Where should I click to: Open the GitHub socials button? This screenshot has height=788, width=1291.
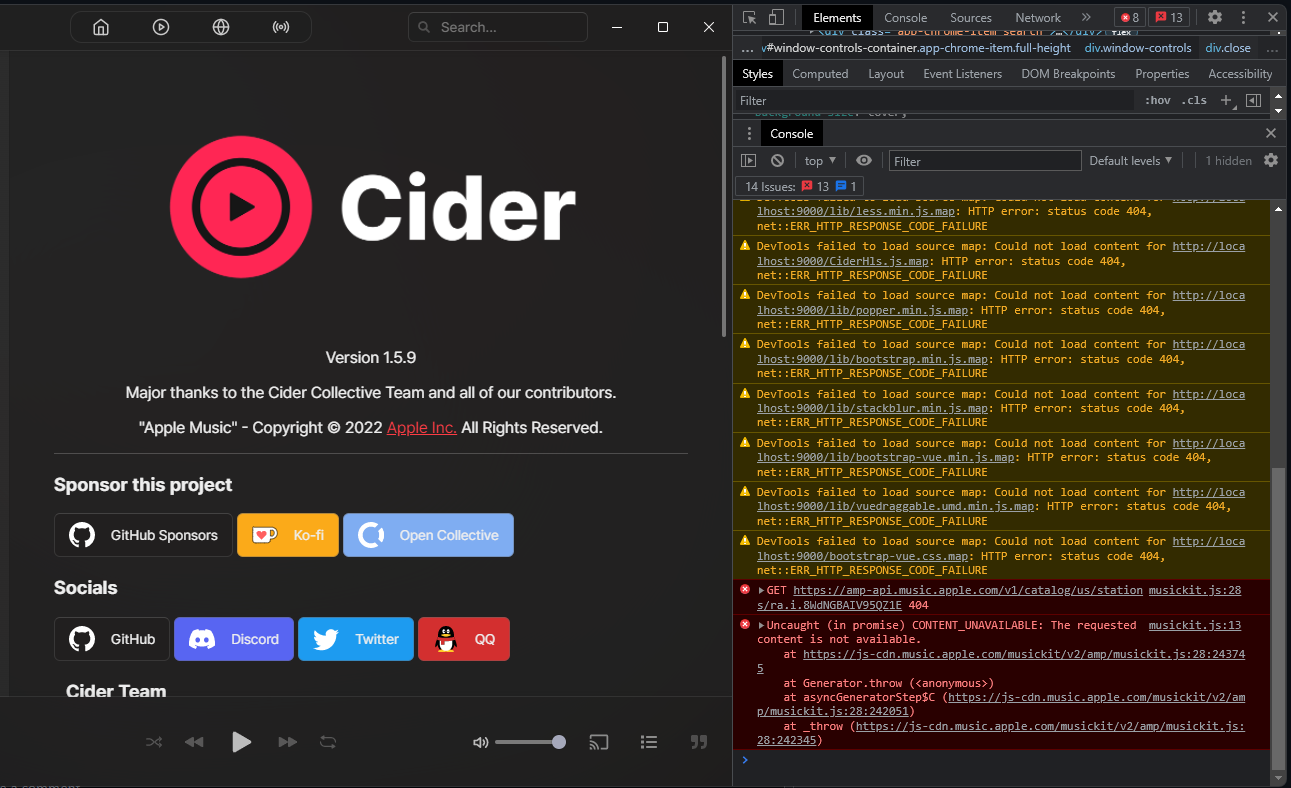(x=112, y=639)
